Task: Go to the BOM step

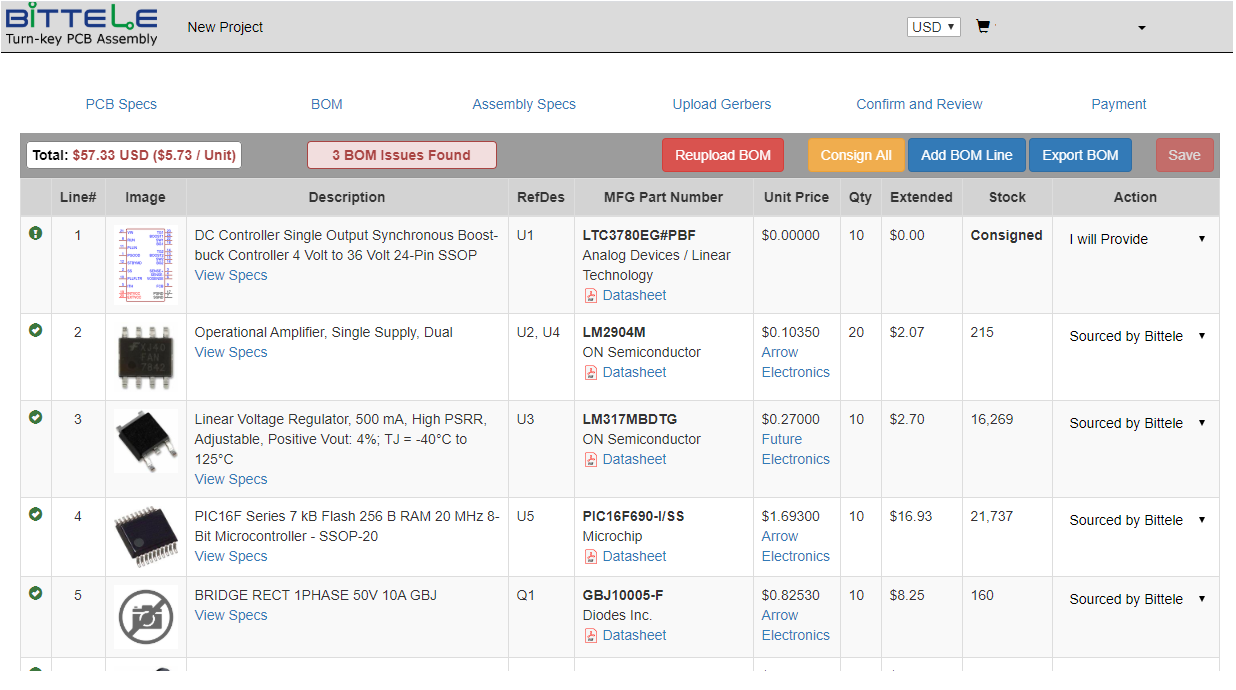Action: [x=327, y=104]
